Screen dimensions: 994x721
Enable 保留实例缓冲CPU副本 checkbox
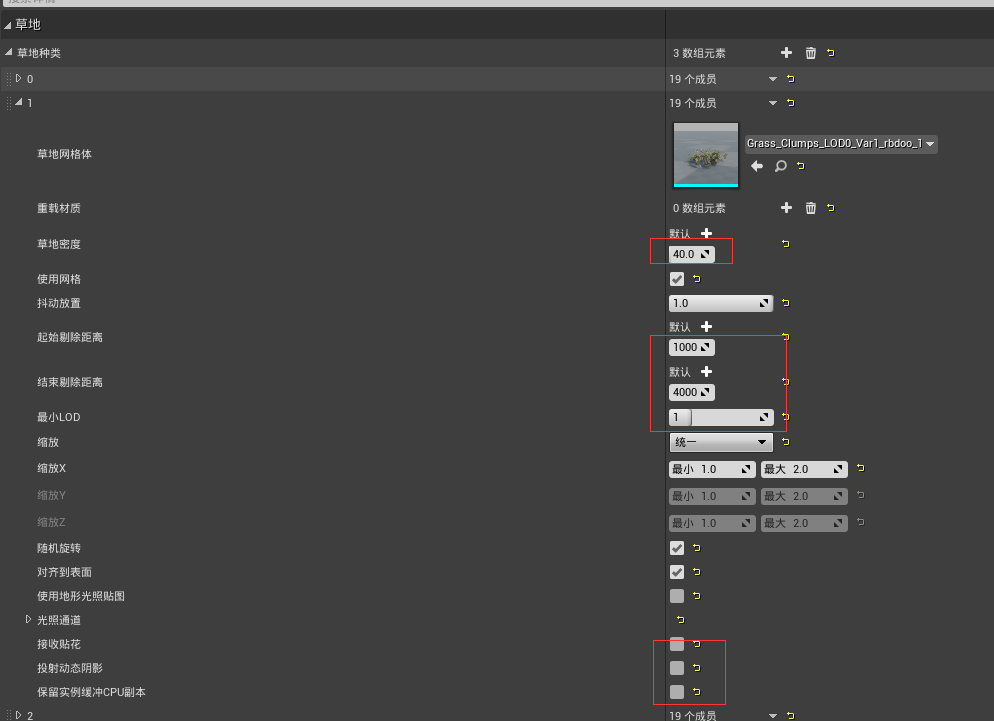click(x=677, y=692)
